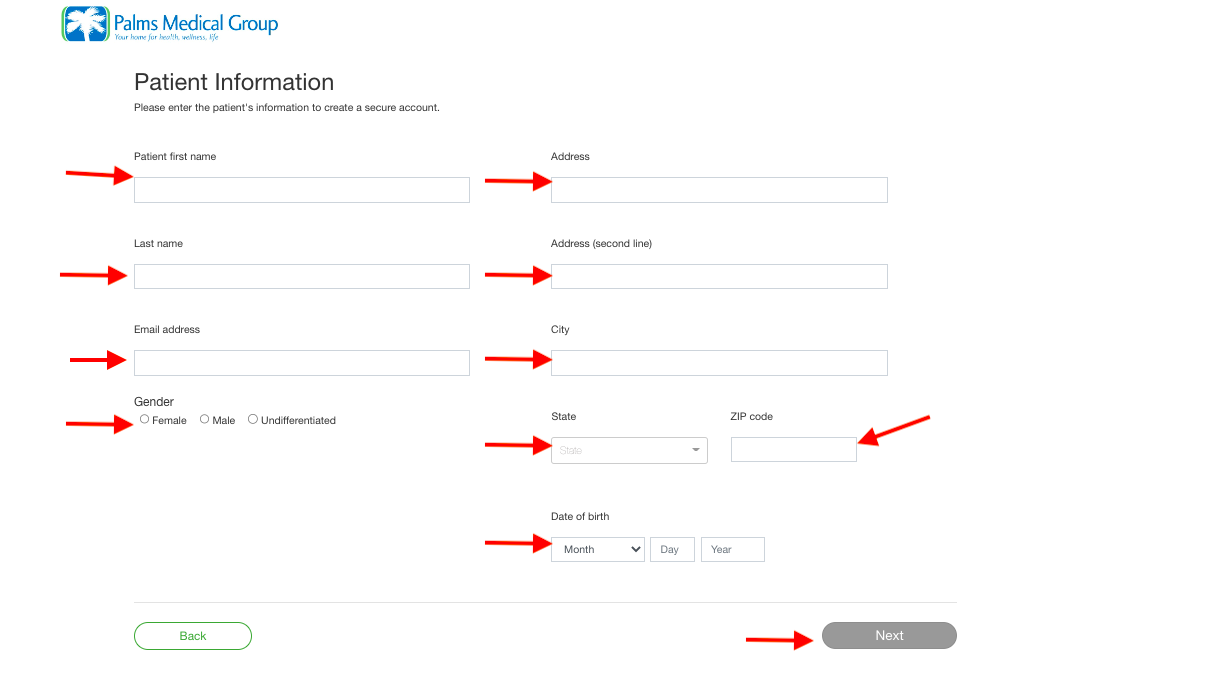Click the Address second line field
The image size is (1214, 678).
click(x=719, y=276)
